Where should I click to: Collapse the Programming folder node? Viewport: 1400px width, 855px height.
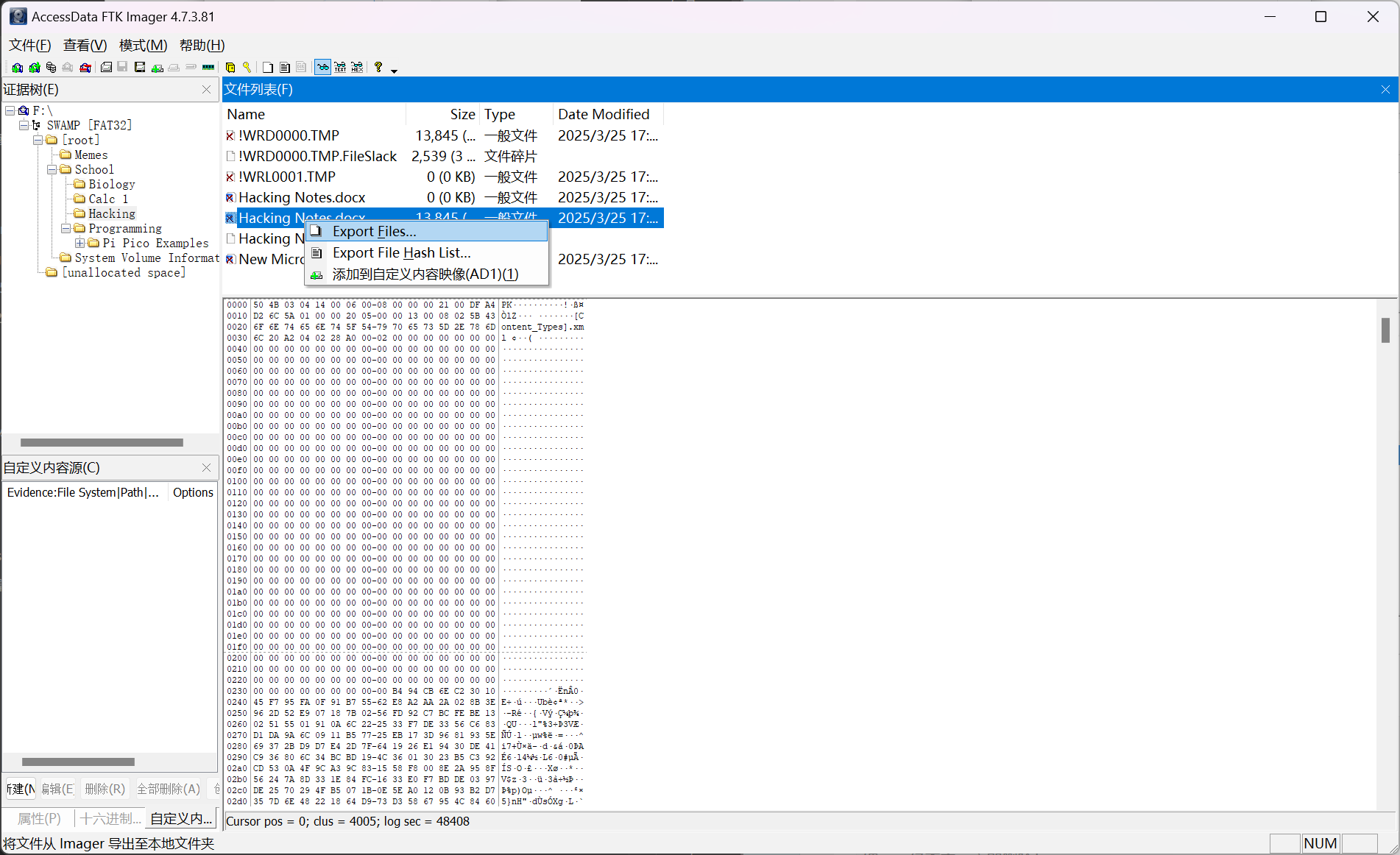[66, 228]
